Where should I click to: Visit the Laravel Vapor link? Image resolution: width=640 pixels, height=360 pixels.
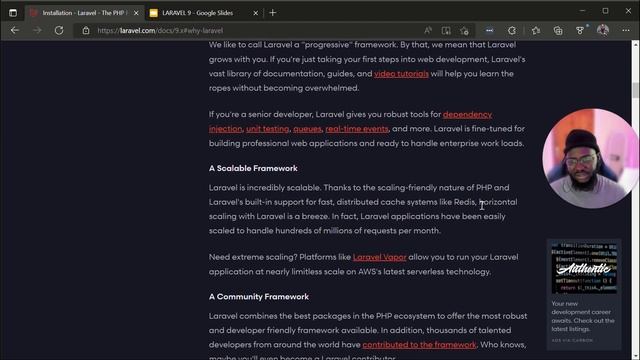380,257
